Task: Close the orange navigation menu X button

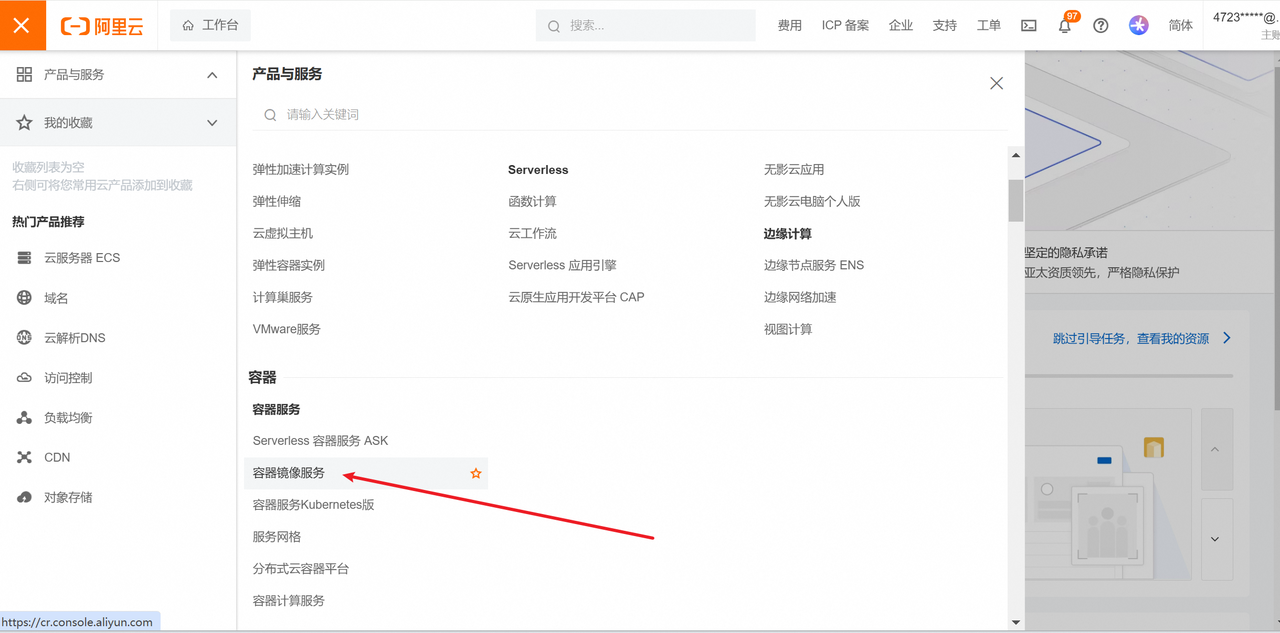Action: click(22, 25)
